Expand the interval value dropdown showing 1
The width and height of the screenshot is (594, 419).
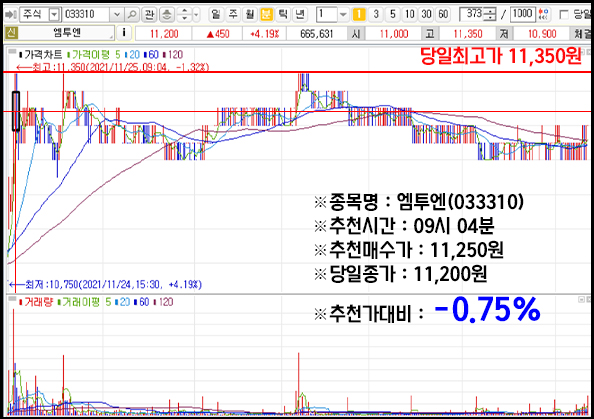pyautogui.click(x=343, y=15)
